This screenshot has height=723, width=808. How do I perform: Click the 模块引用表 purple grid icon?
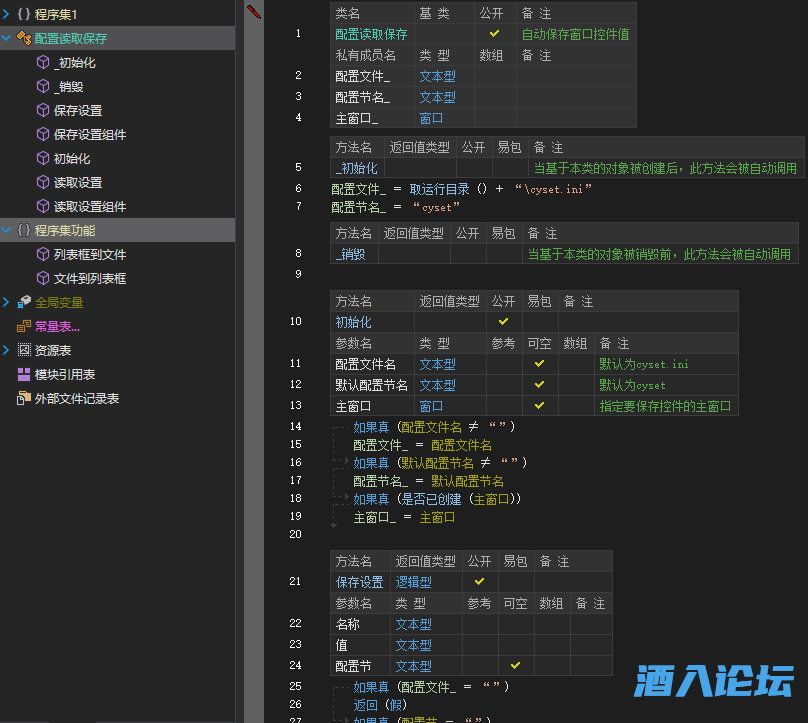click(x=24, y=374)
